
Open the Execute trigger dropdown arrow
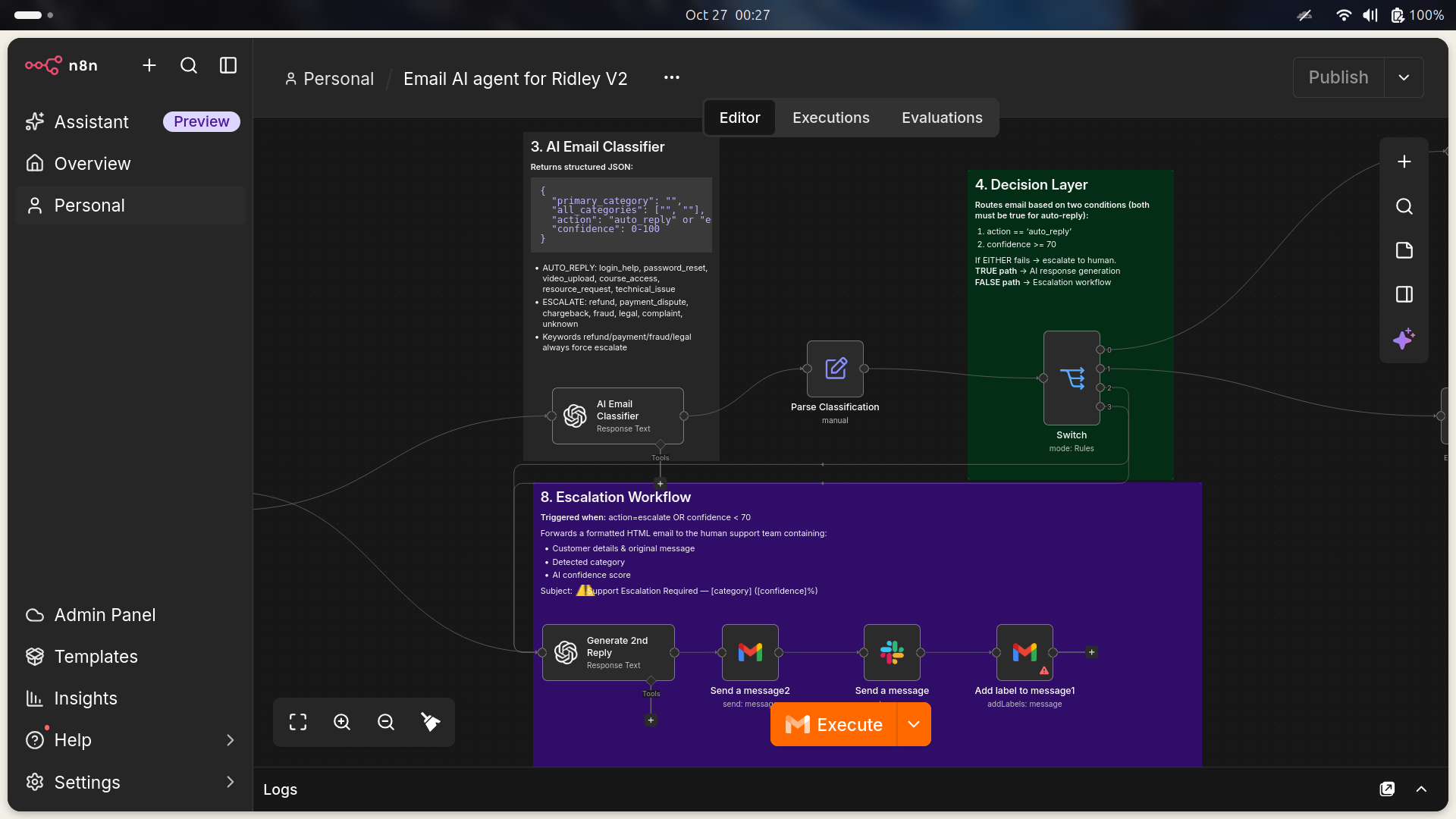pos(914,724)
